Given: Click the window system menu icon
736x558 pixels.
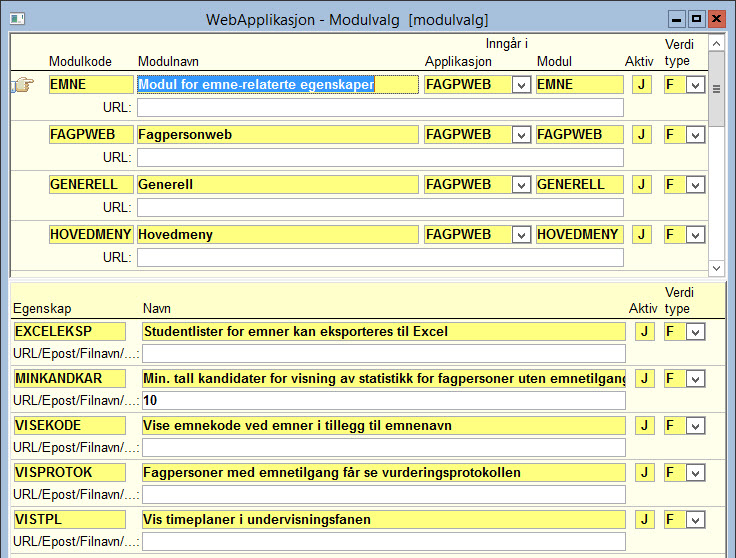Looking at the screenshot, I should (17, 19).
